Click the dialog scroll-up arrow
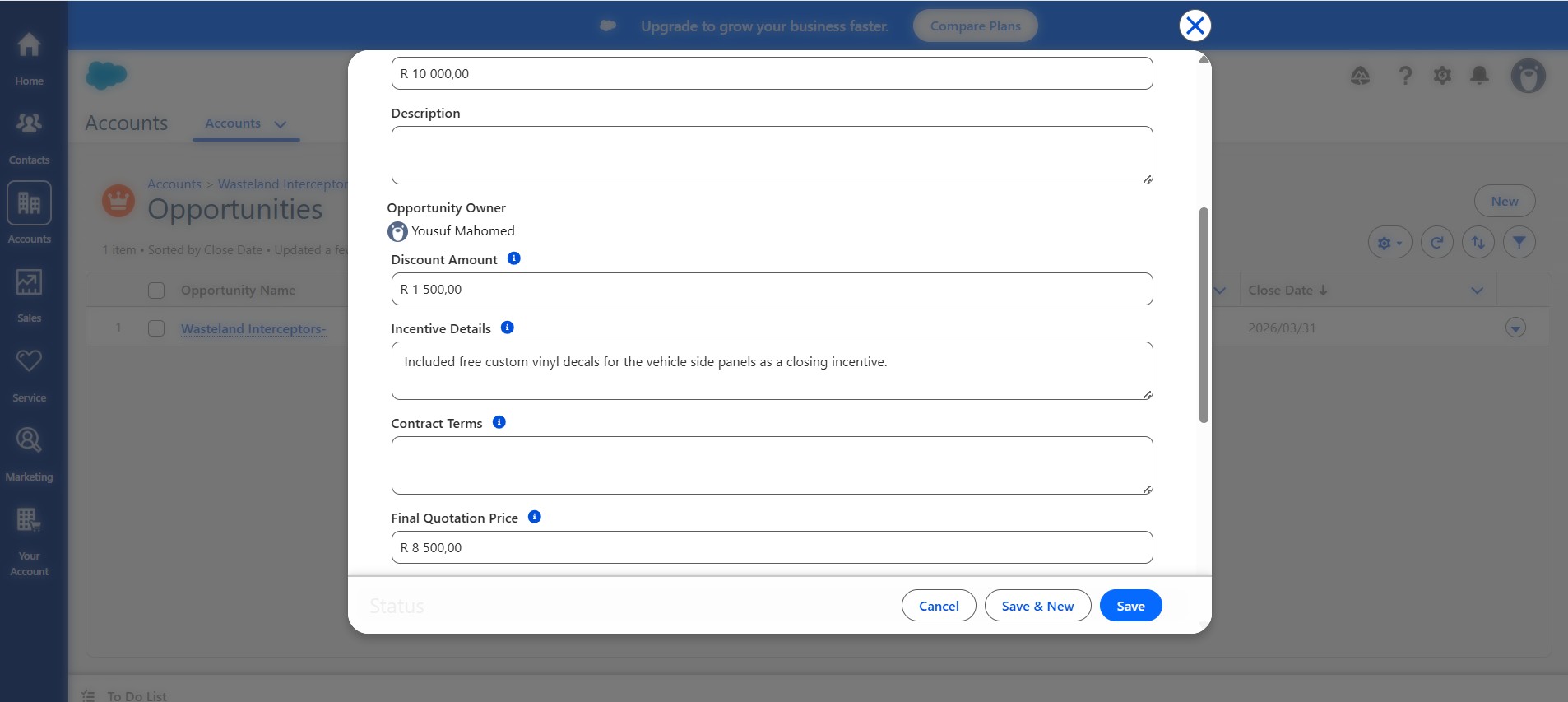 (1204, 59)
